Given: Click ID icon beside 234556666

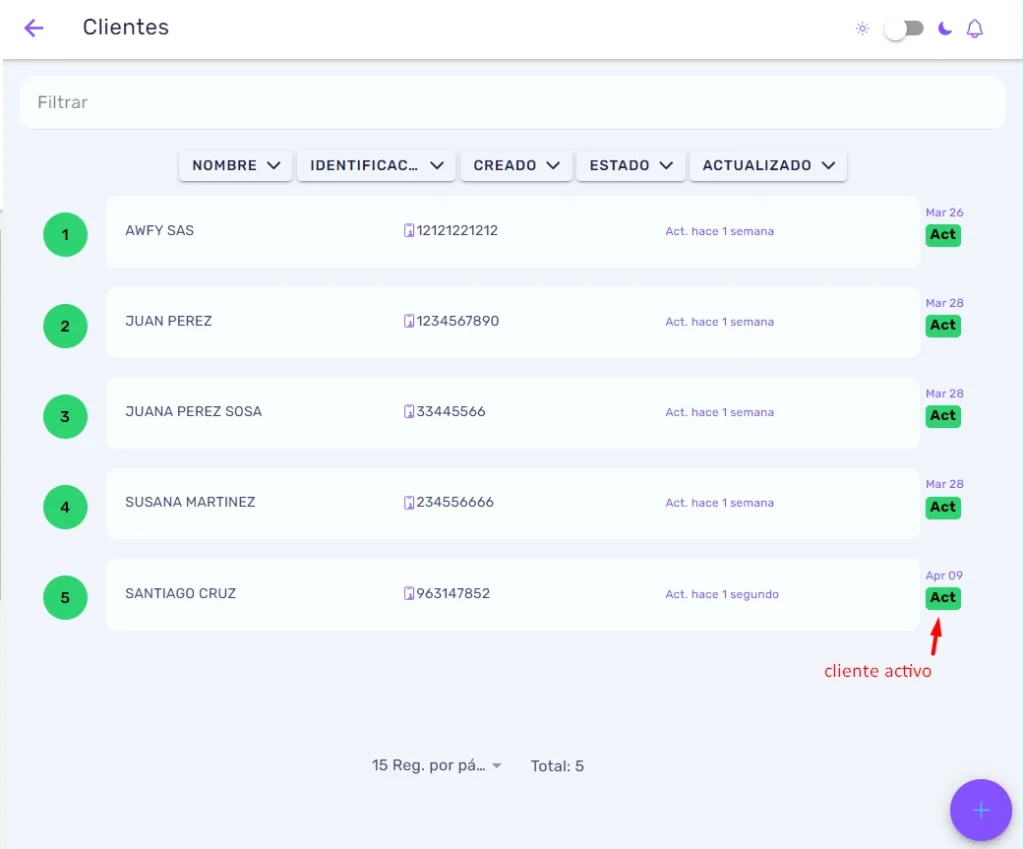Looking at the screenshot, I should click(409, 502).
